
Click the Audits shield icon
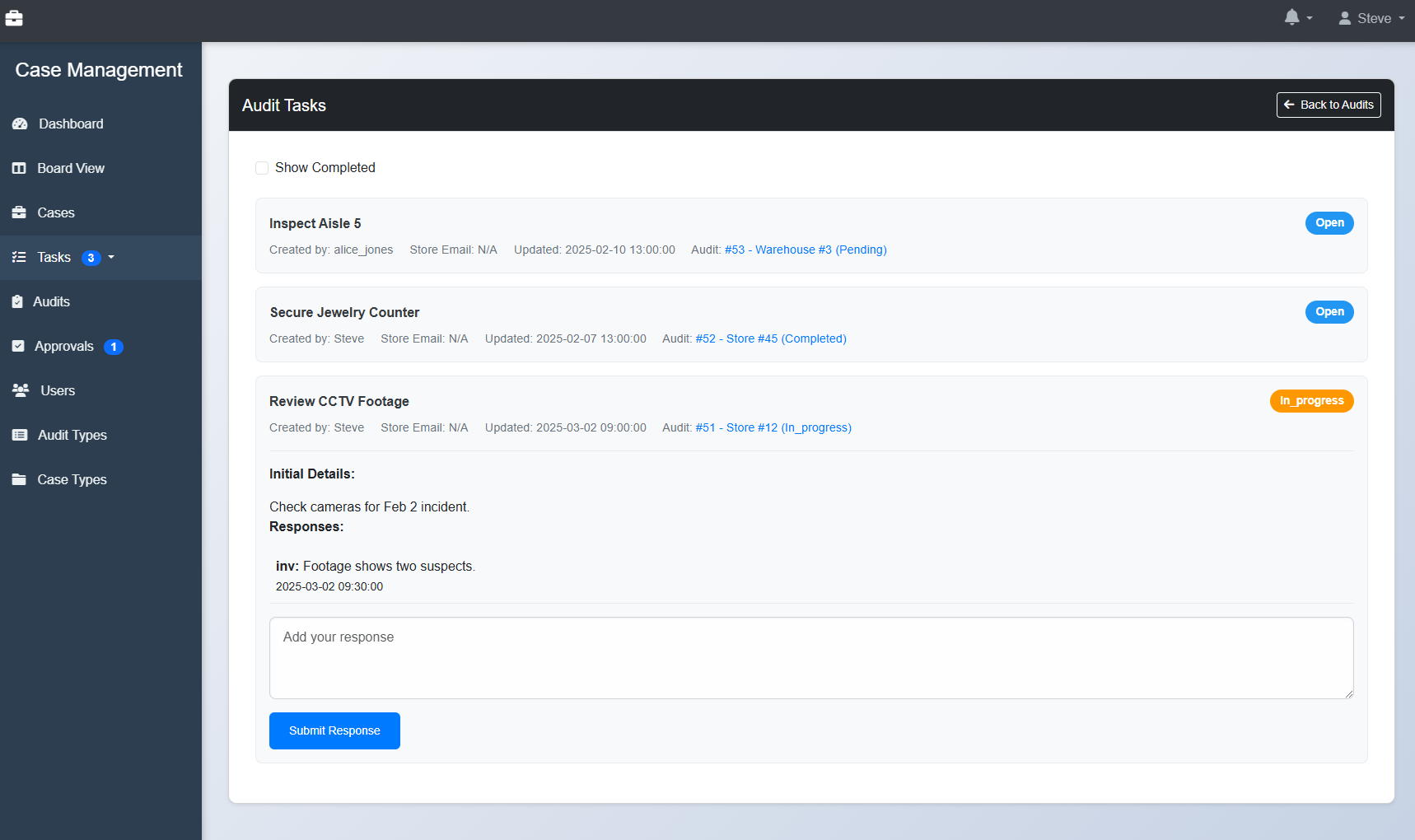click(18, 301)
